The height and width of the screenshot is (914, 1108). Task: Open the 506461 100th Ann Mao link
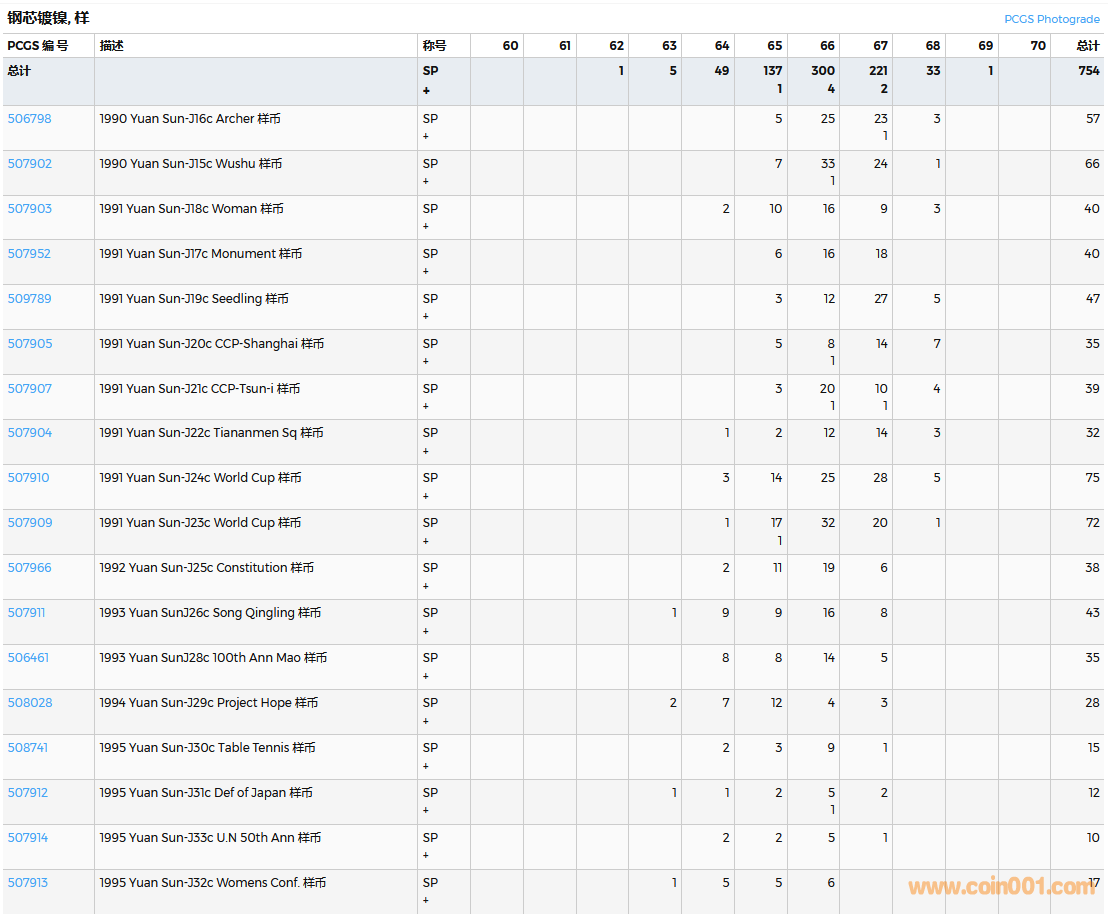pos(28,658)
